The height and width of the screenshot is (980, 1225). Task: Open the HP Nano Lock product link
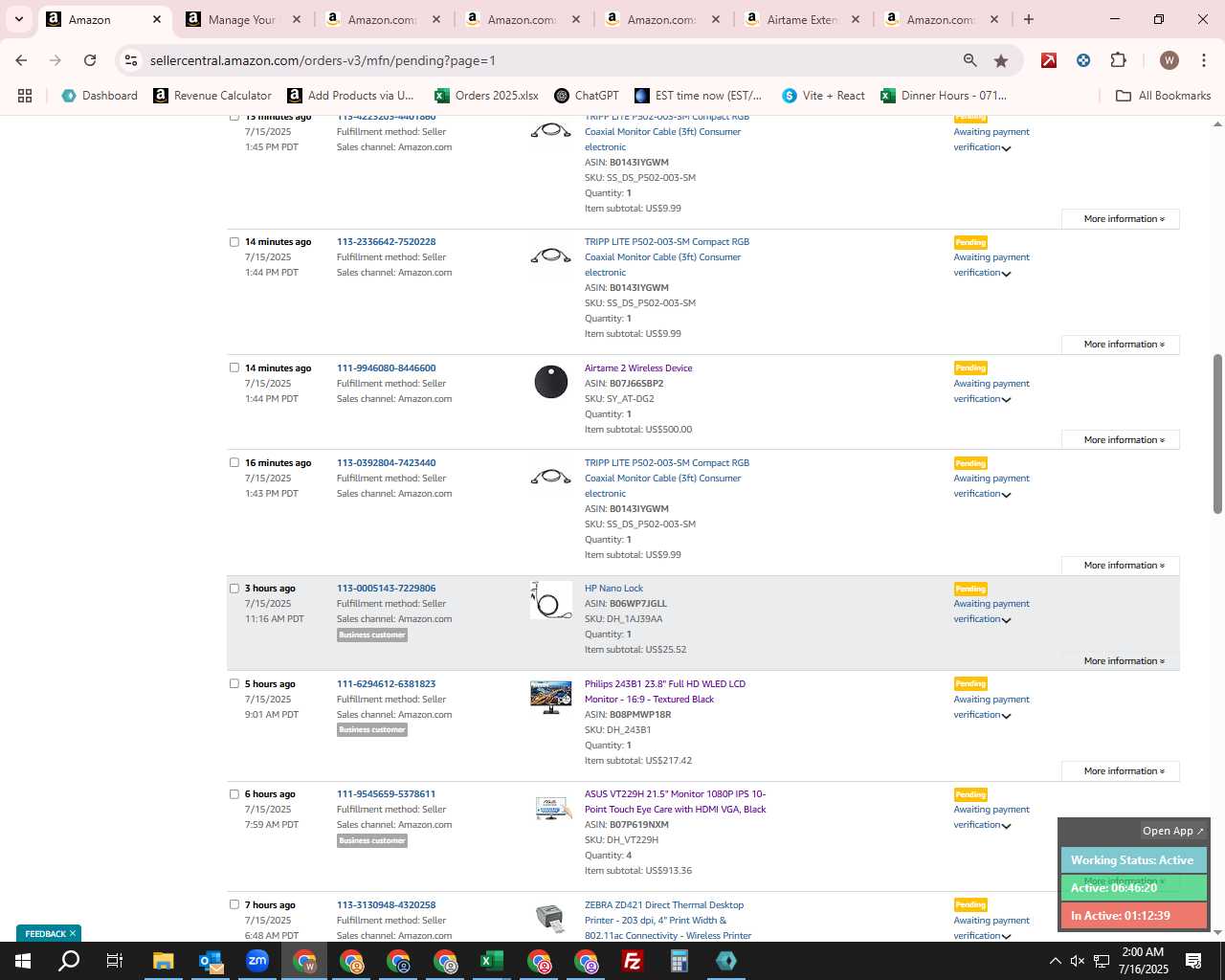tap(613, 589)
